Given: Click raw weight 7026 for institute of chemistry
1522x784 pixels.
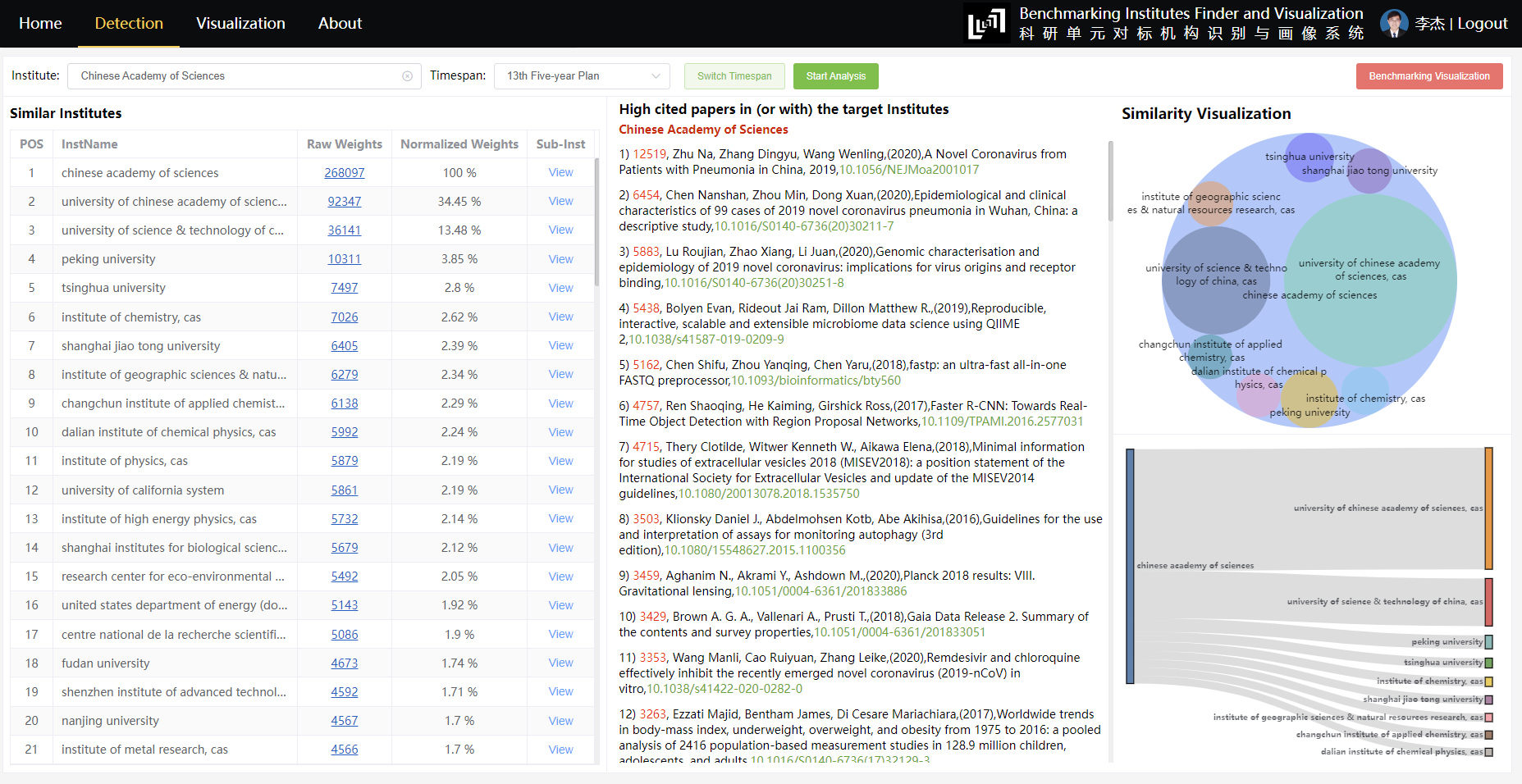Looking at the screenshot, I should [345, 317].
